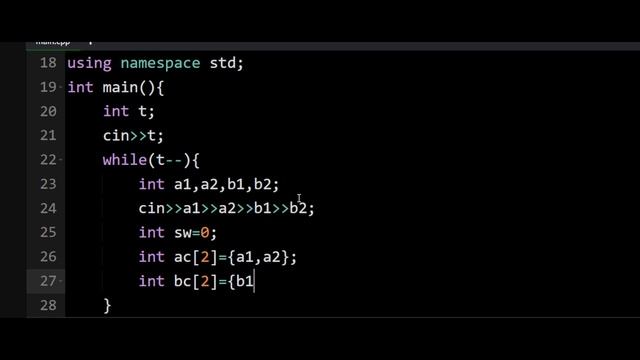Viewport: 640px width, 360px height.
Task: Select line number 28 in the gutter
Action: (48, 305)
